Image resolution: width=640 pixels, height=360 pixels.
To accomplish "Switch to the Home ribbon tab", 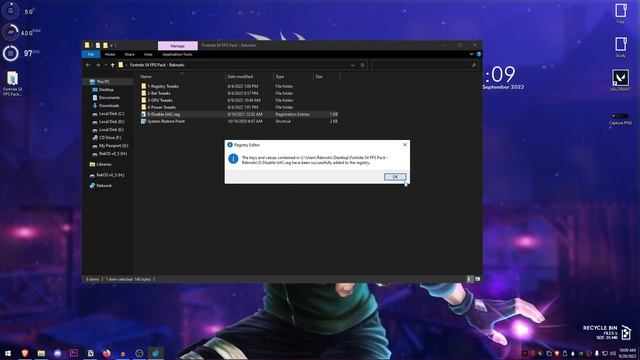I will (110, 54).
